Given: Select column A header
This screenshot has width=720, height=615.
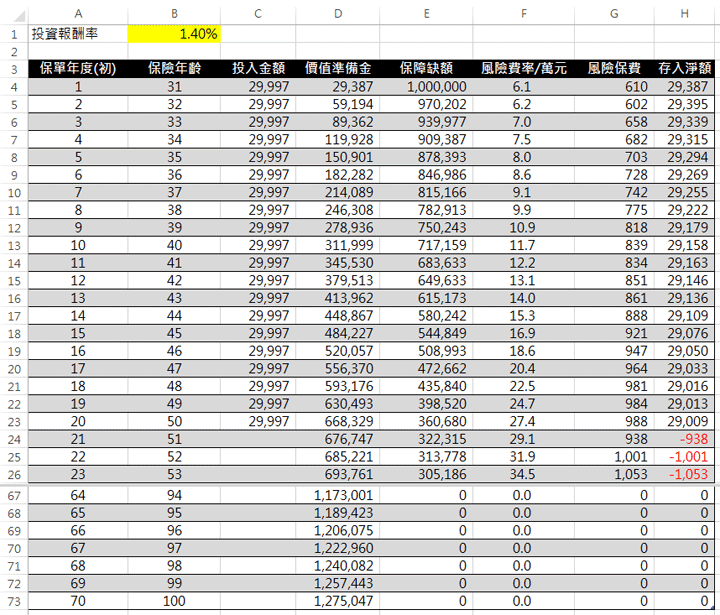Looking at the screenshot, I should tap(78, 14).
